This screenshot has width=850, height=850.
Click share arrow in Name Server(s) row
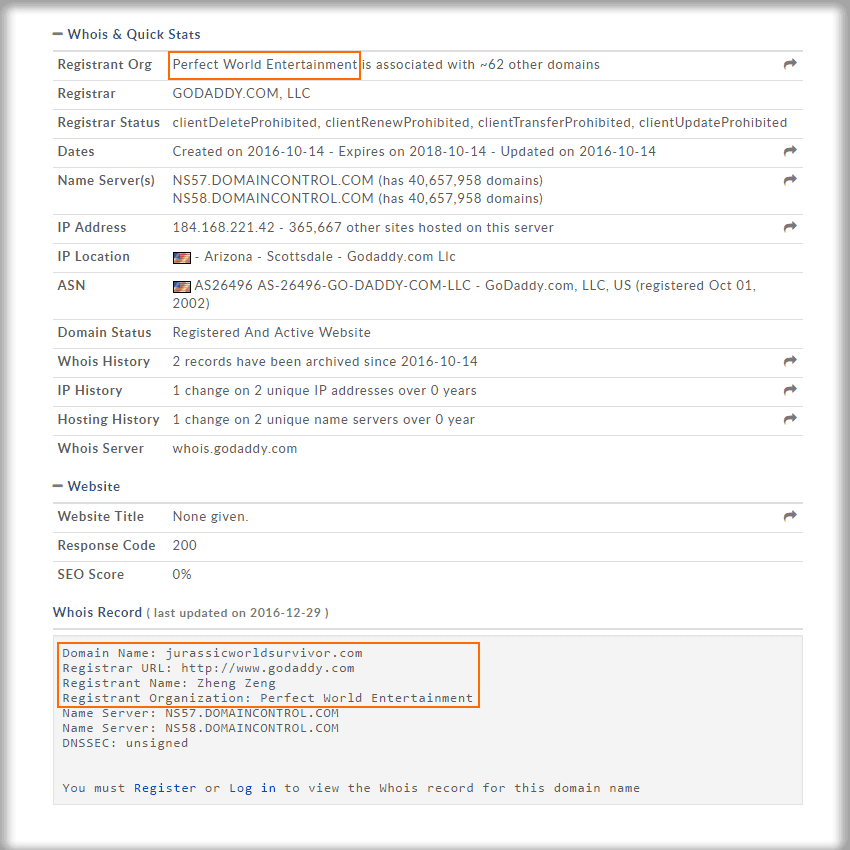(x=790, y=179)
